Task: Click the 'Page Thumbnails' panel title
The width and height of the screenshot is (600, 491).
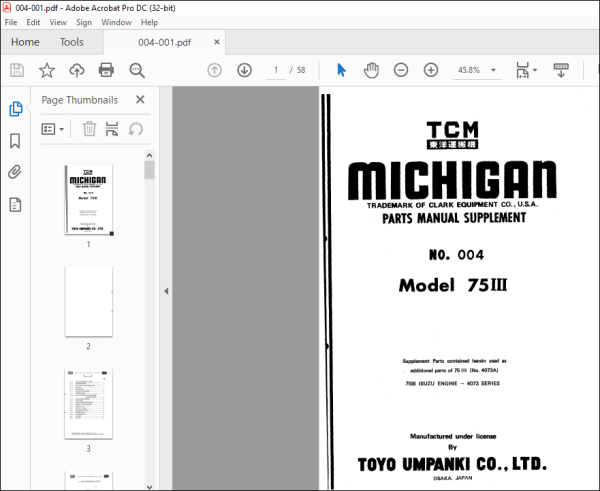Action: tap(80, 100)
